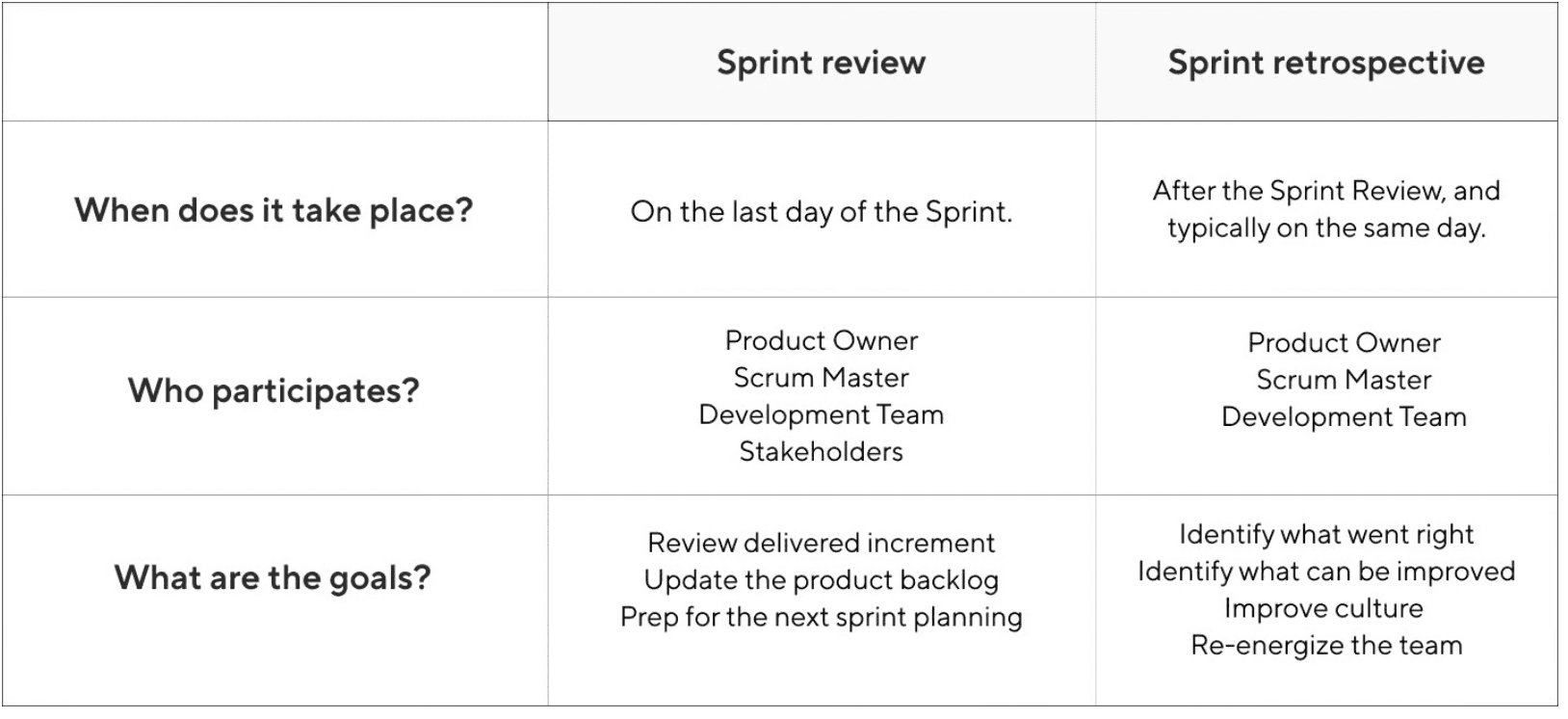Click Scrum Master under Sprint review
1568x719 pixels.
point(822,378)
